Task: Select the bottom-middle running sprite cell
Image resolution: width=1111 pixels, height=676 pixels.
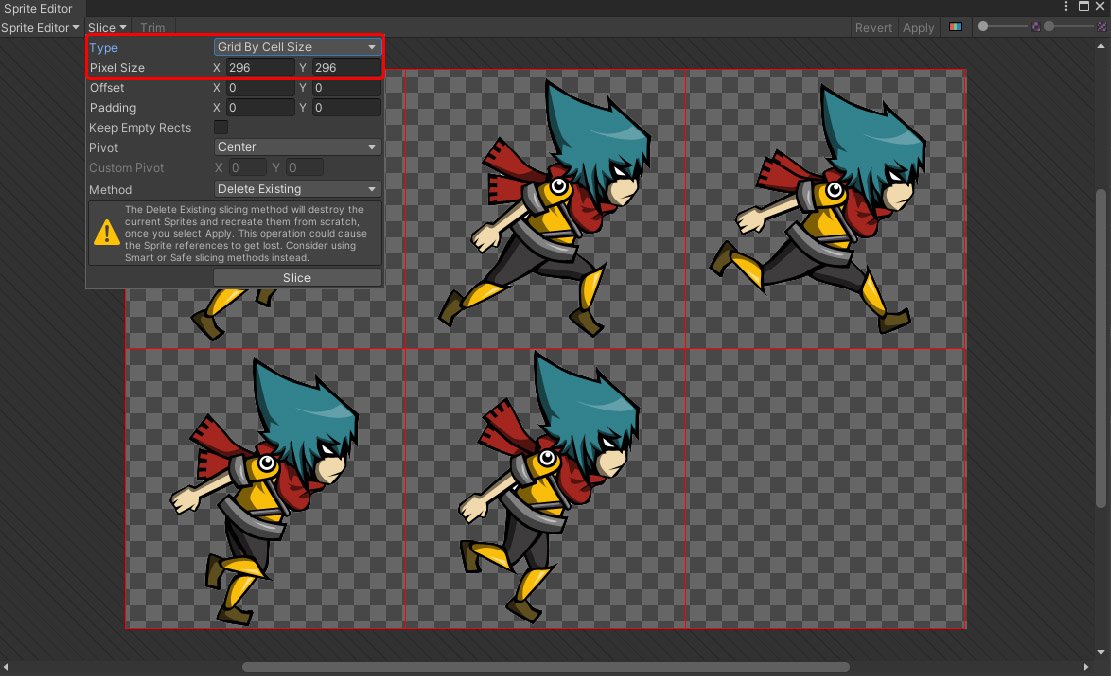Action: coord(545,488)
